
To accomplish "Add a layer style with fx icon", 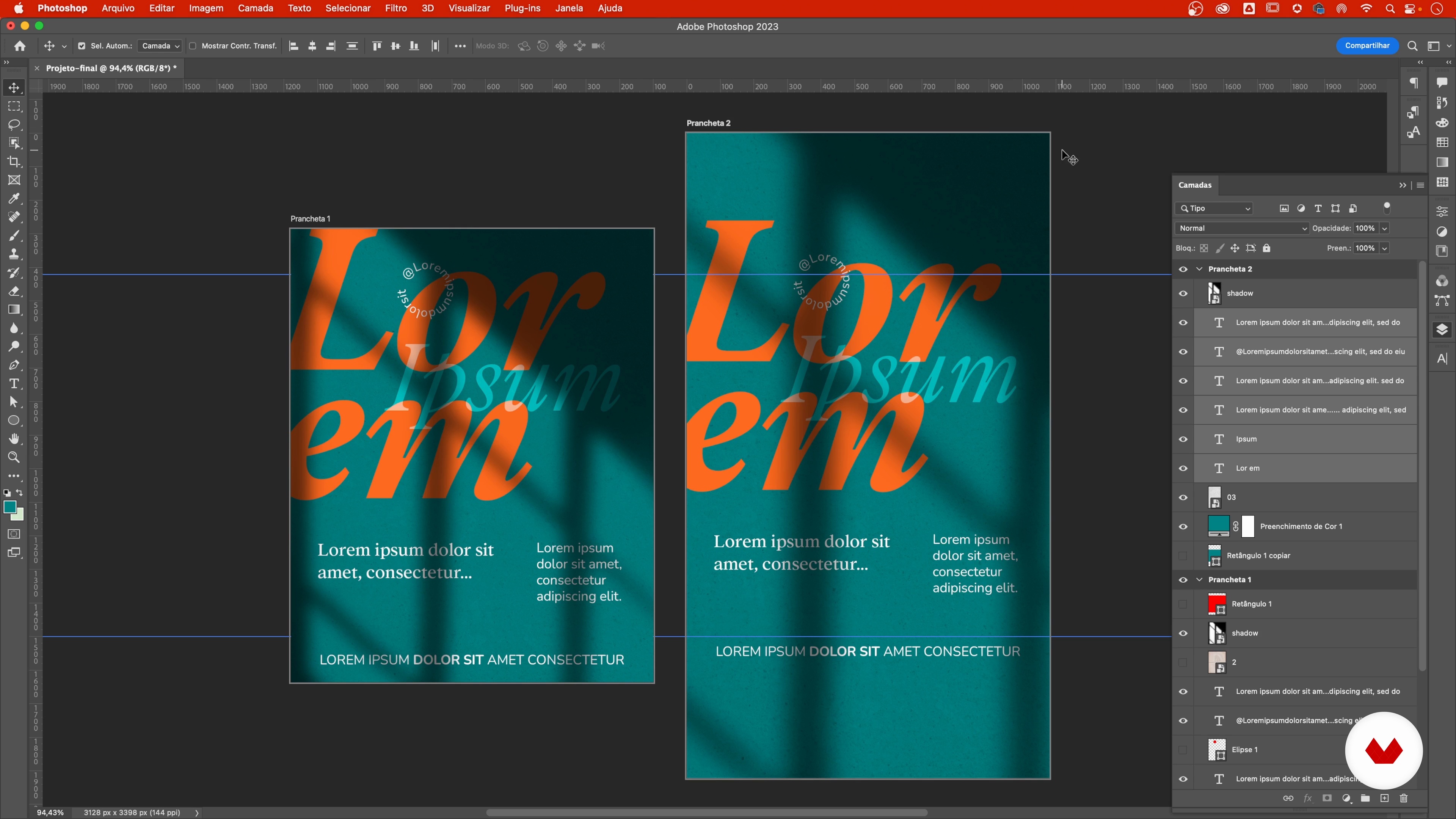I will tap(1307, 798).
